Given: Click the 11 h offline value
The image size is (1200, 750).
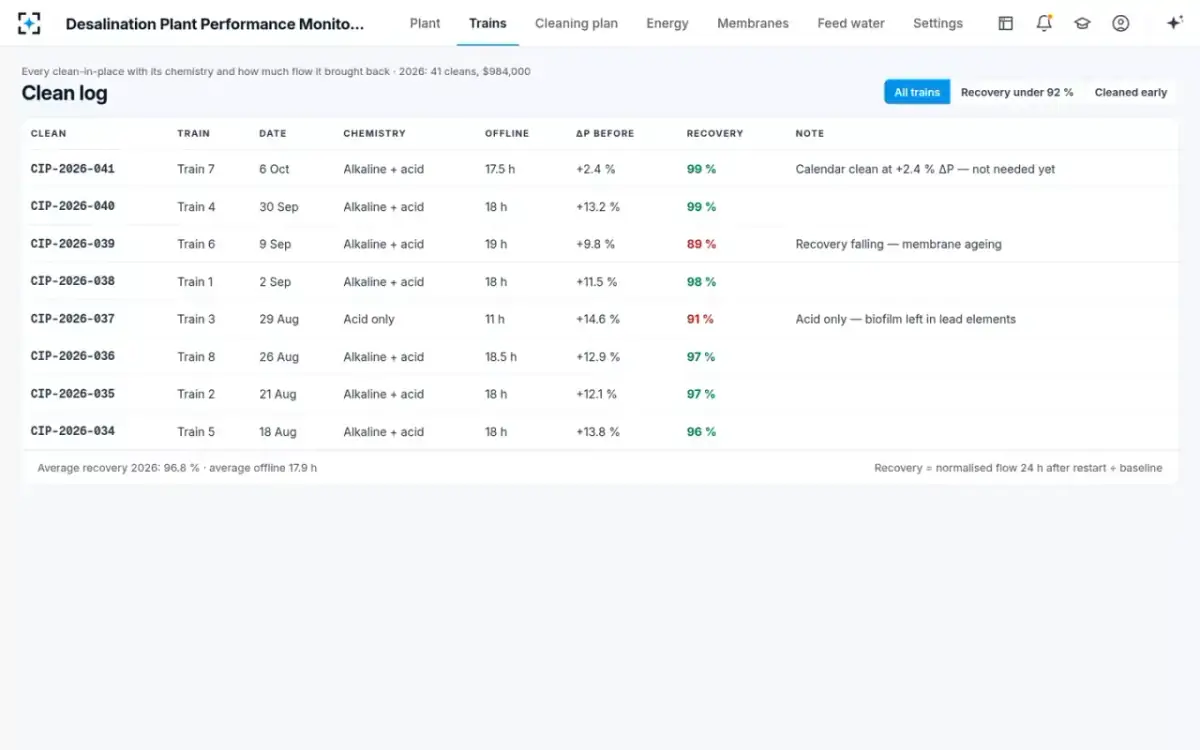Looking at the screenshot, I should point(495,319).
